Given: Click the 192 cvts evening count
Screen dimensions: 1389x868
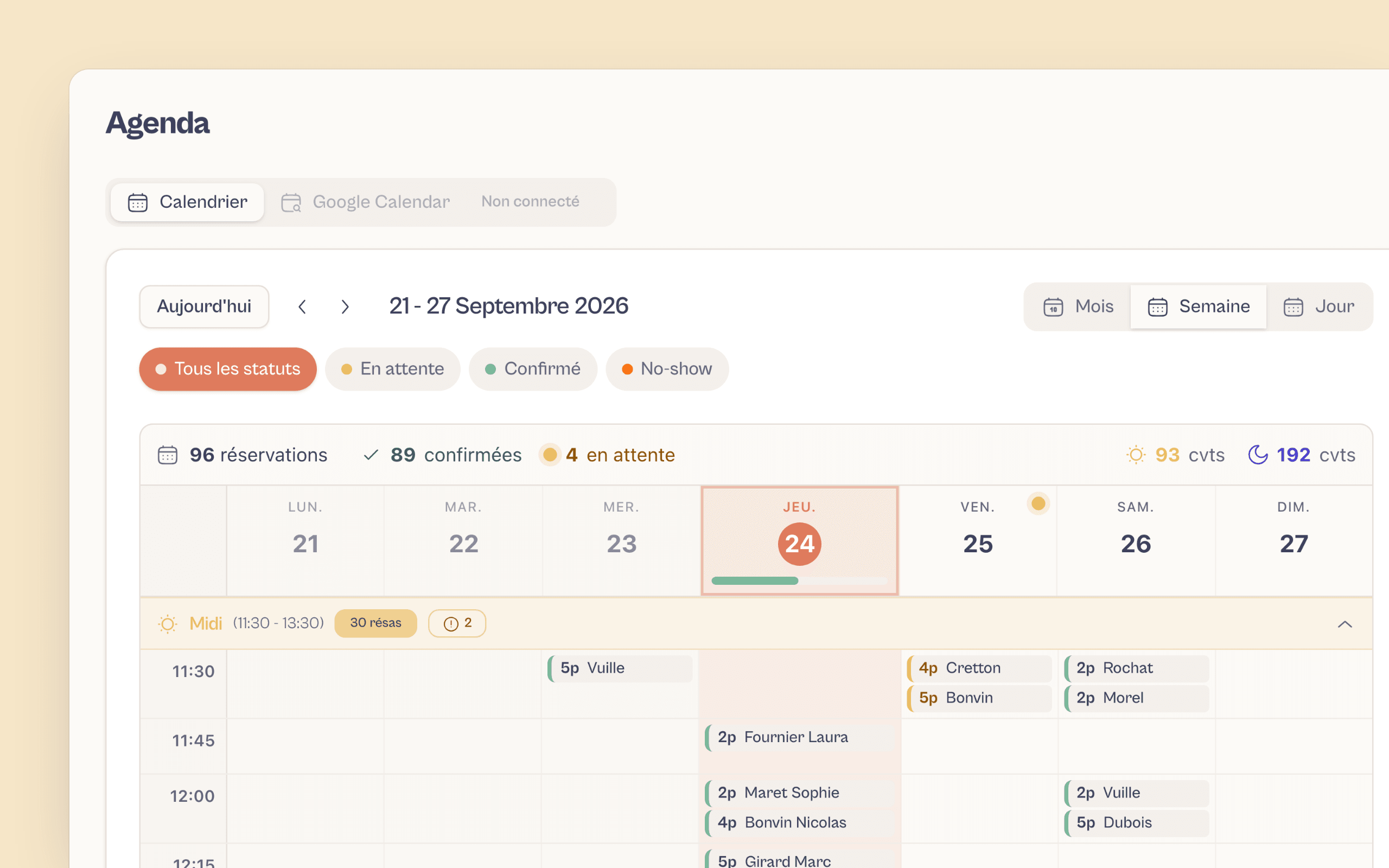Looking at the screenshot, I should pos(1316,455).
